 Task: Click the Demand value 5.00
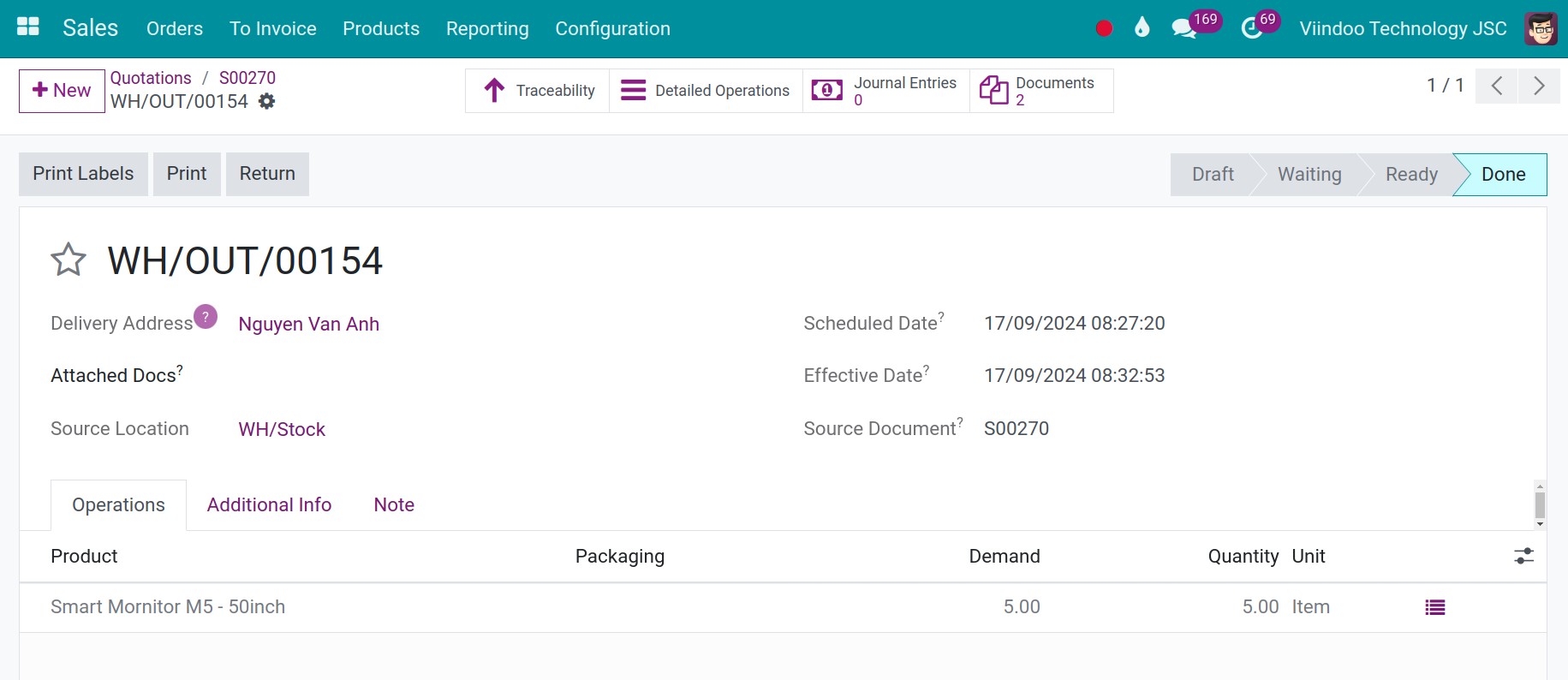point(1022,607)
